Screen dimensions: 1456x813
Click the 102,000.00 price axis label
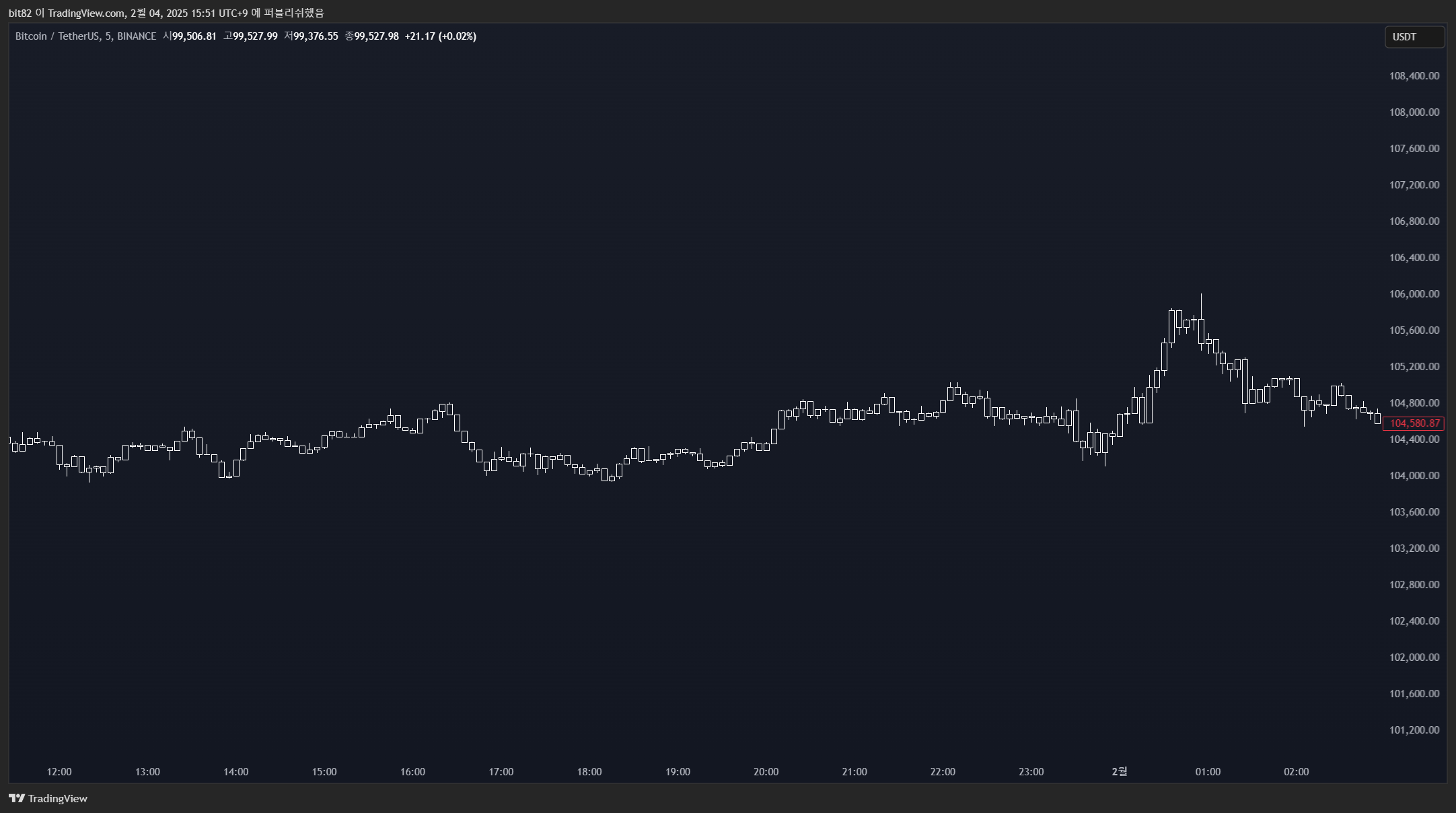1414,658
